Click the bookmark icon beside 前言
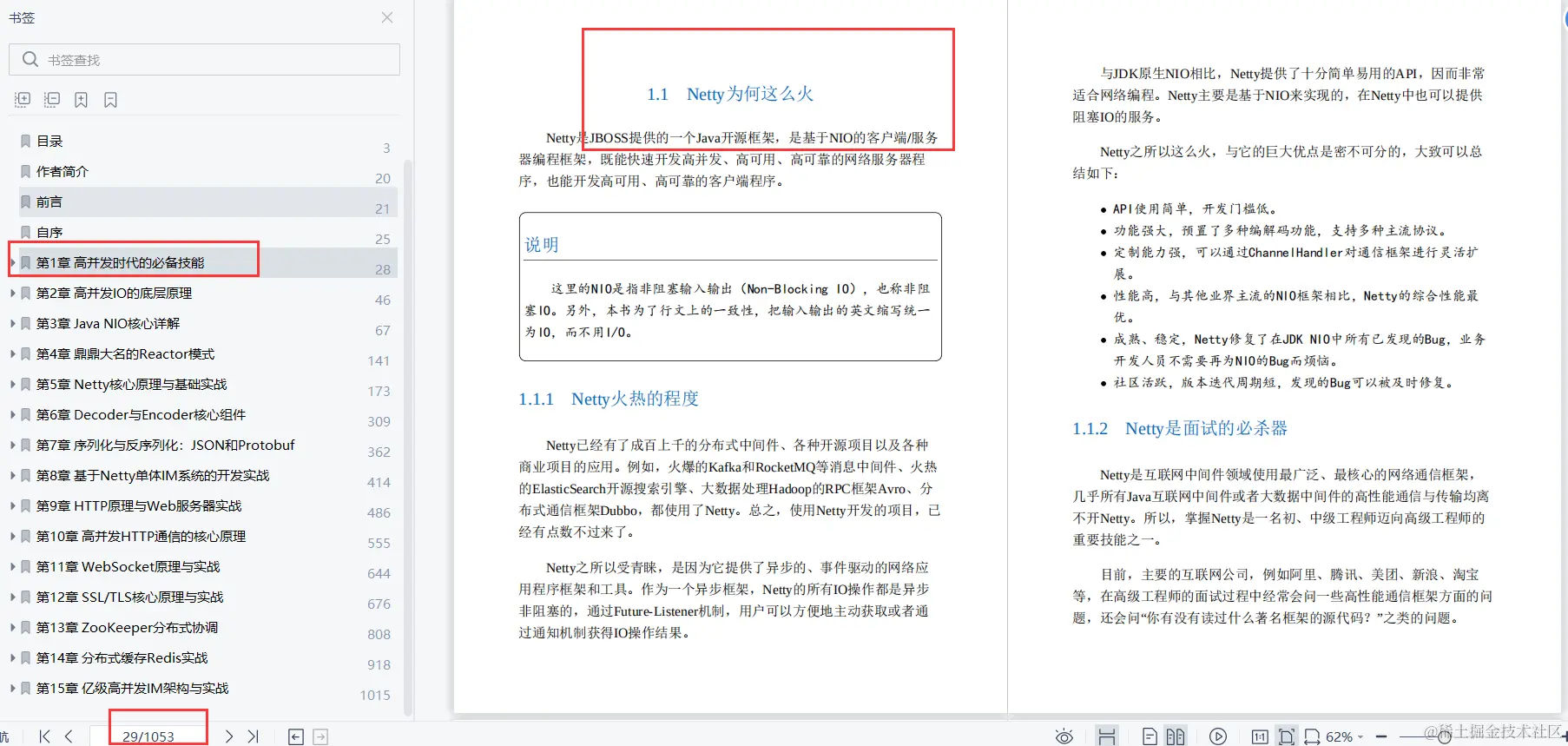The width and height of the screenshot is (1568, 746). pos(26,201)
